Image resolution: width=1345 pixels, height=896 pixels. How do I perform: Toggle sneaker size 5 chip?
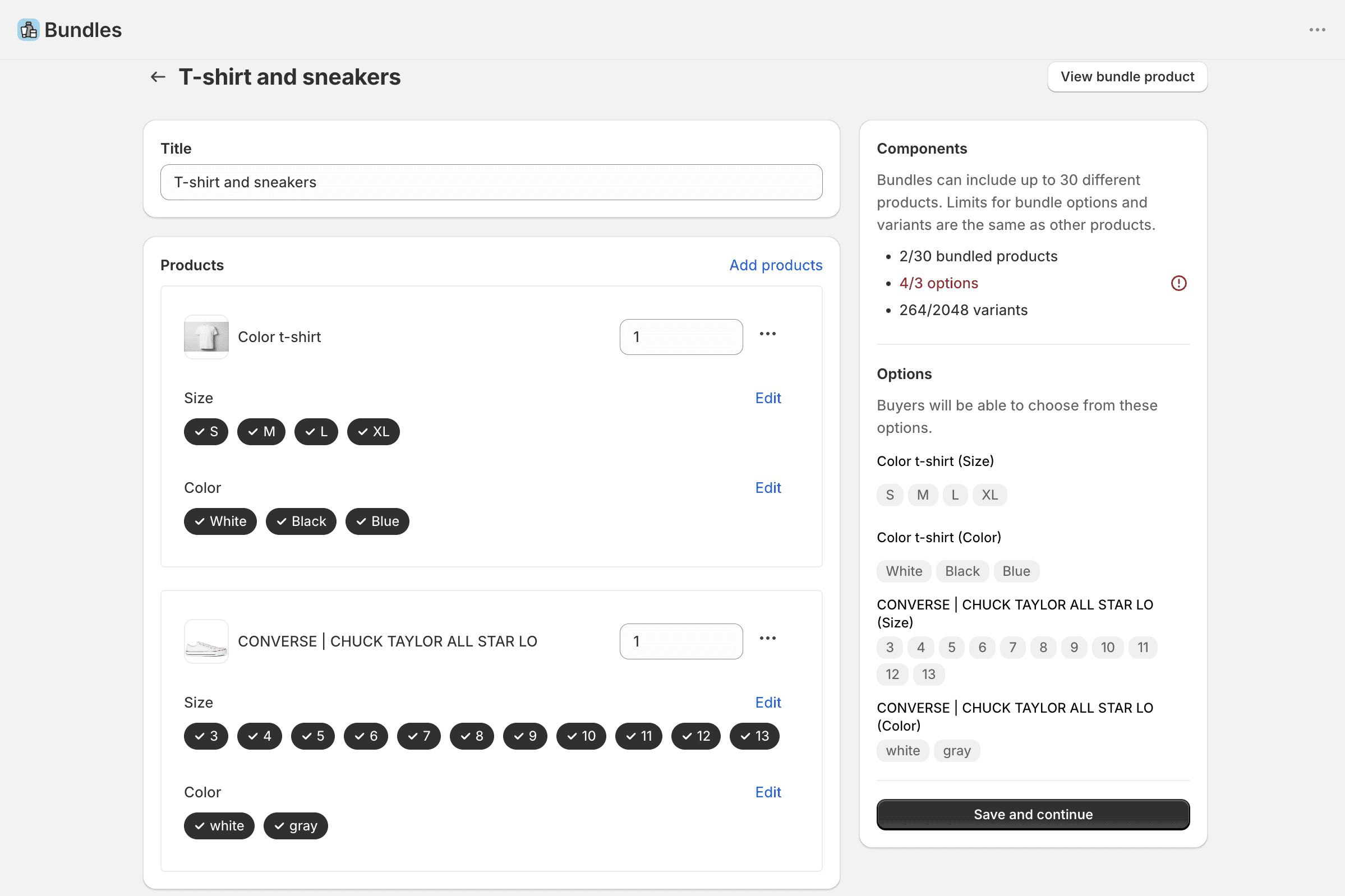(x=312, y=736)
